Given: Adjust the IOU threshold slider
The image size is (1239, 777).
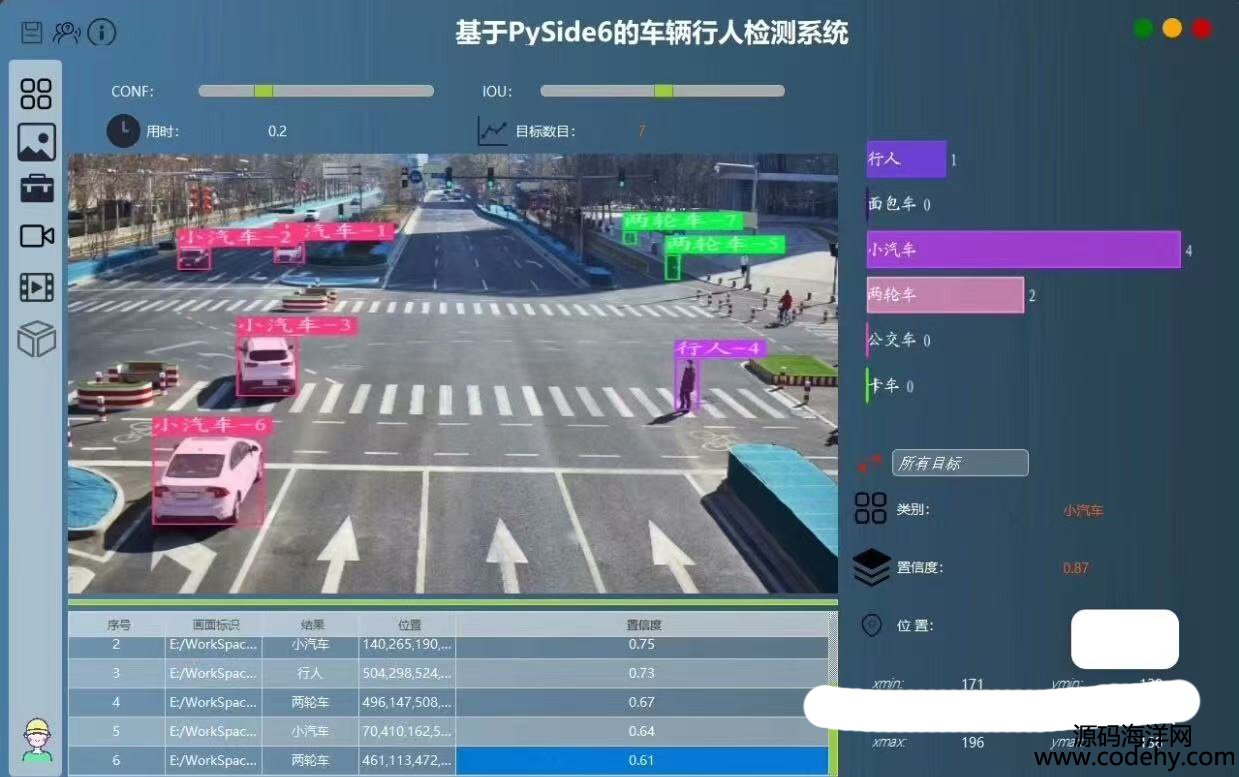Looking at the screenshot, I should [662, 91].
